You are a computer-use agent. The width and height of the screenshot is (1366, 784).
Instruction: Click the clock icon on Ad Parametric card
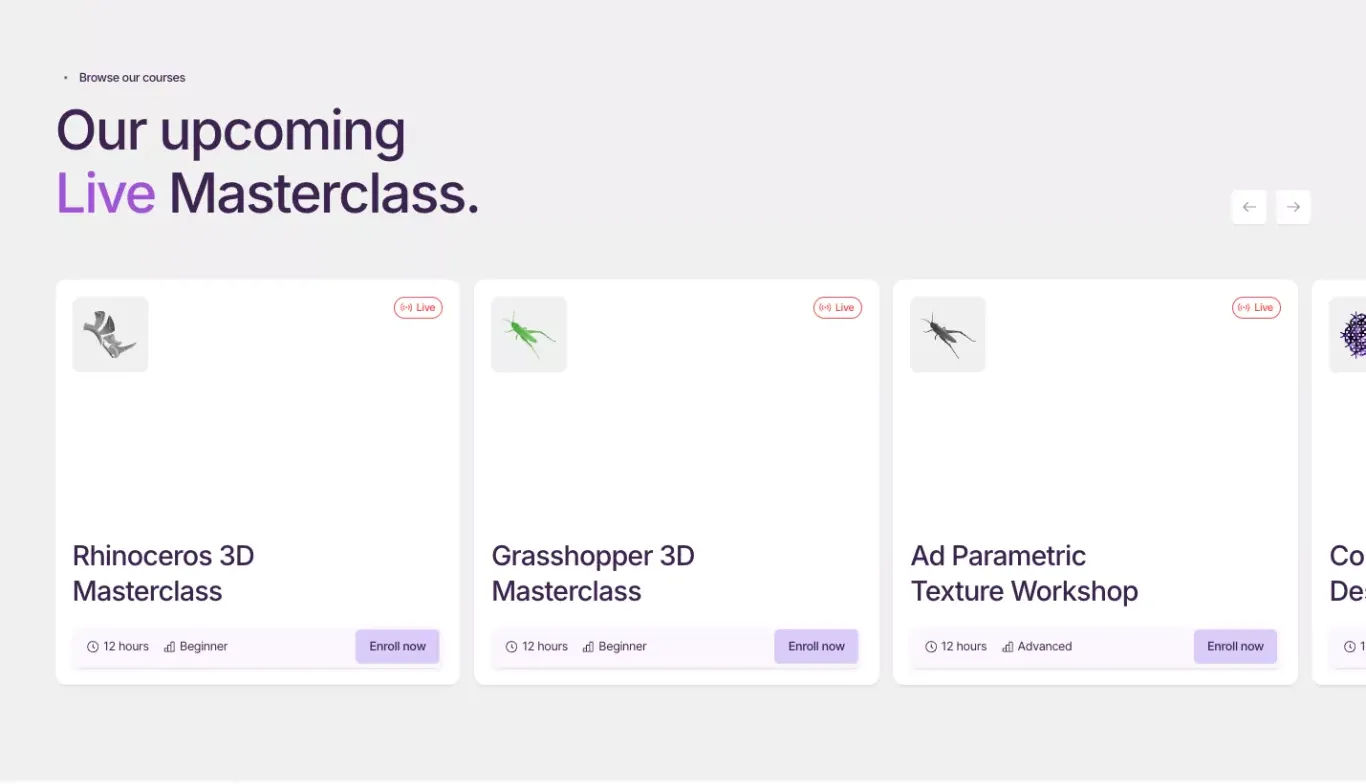931,647
